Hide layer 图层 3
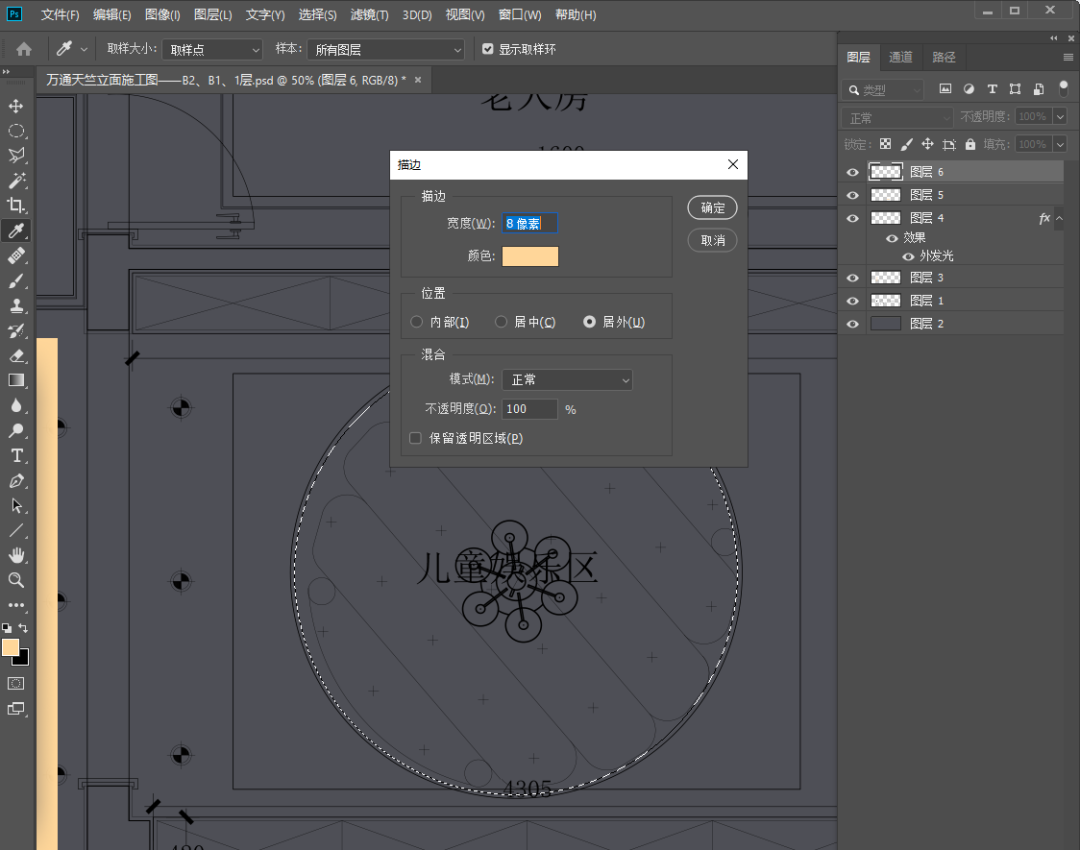This screenshot has height=850, width=1080. pos(853,278)
